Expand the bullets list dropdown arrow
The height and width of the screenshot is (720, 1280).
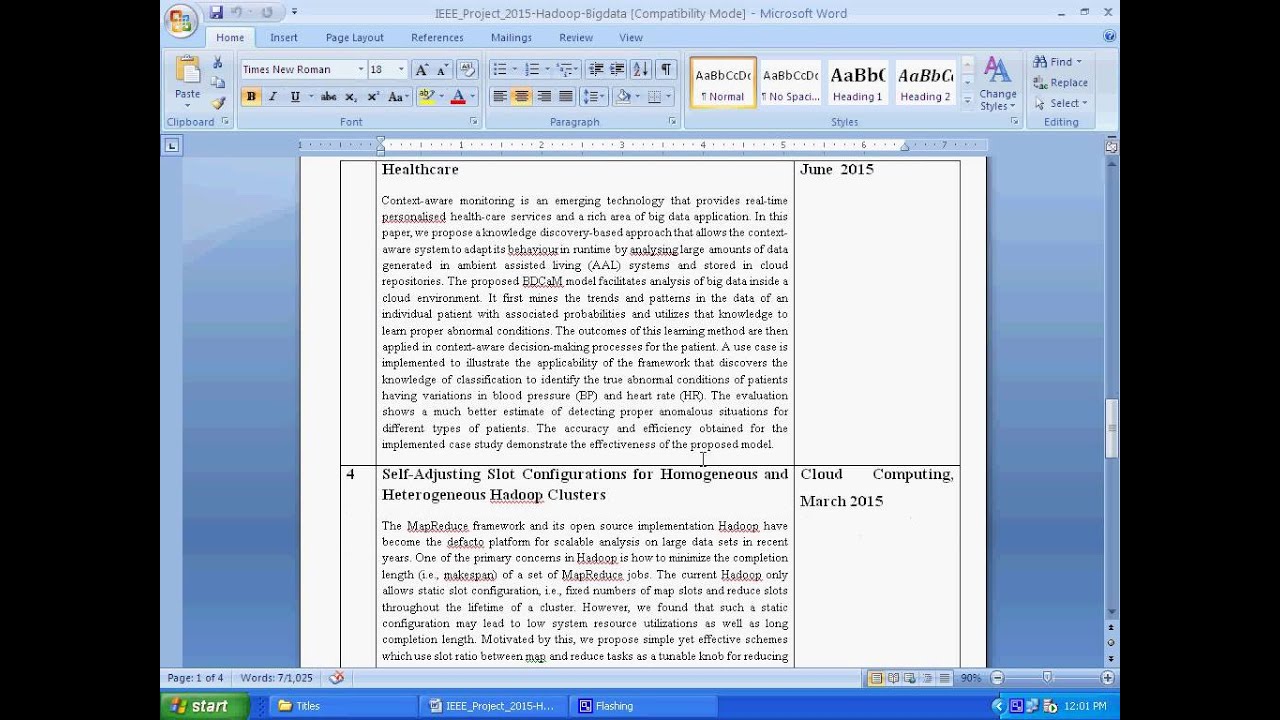click(x=515, y=70)
